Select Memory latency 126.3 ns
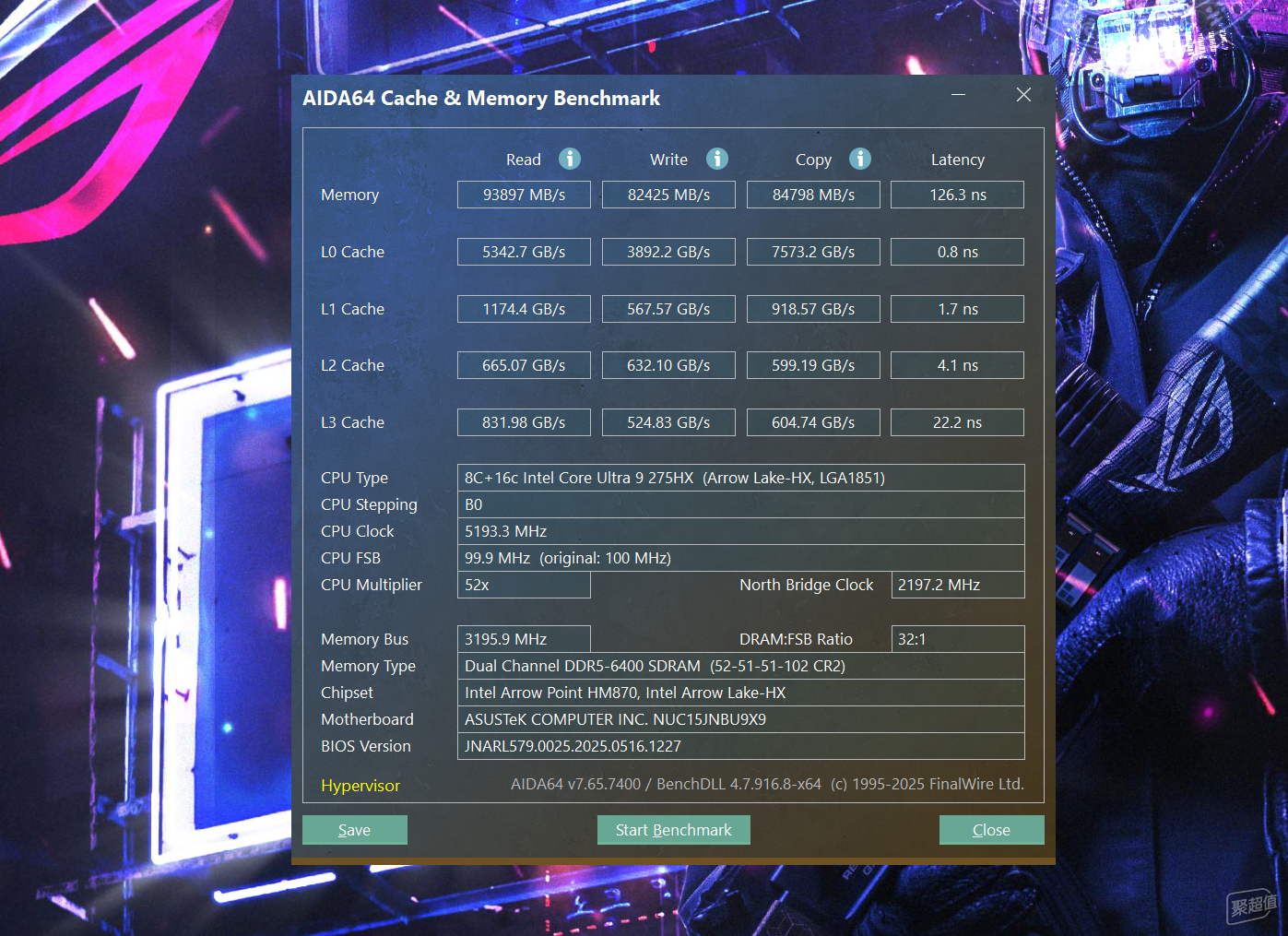Viewport: 1288px width, 936px height. (x=958, y=195)
